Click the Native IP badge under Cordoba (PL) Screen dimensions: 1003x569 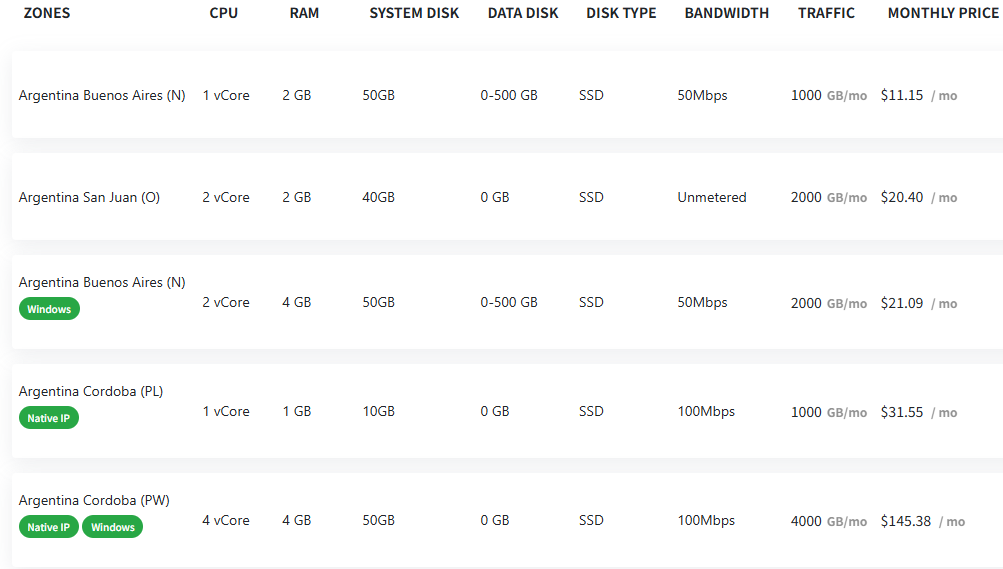point(49,418)
